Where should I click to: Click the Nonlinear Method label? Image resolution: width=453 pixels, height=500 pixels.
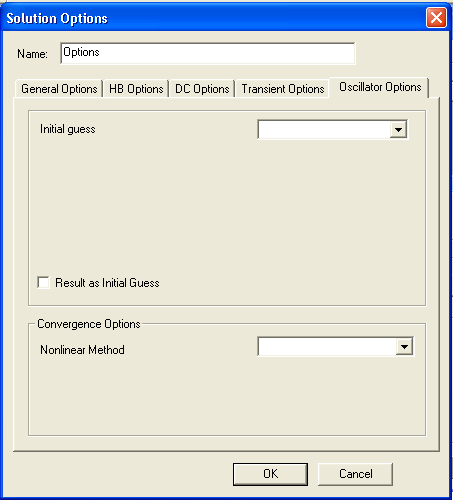(x=82, y=350)
